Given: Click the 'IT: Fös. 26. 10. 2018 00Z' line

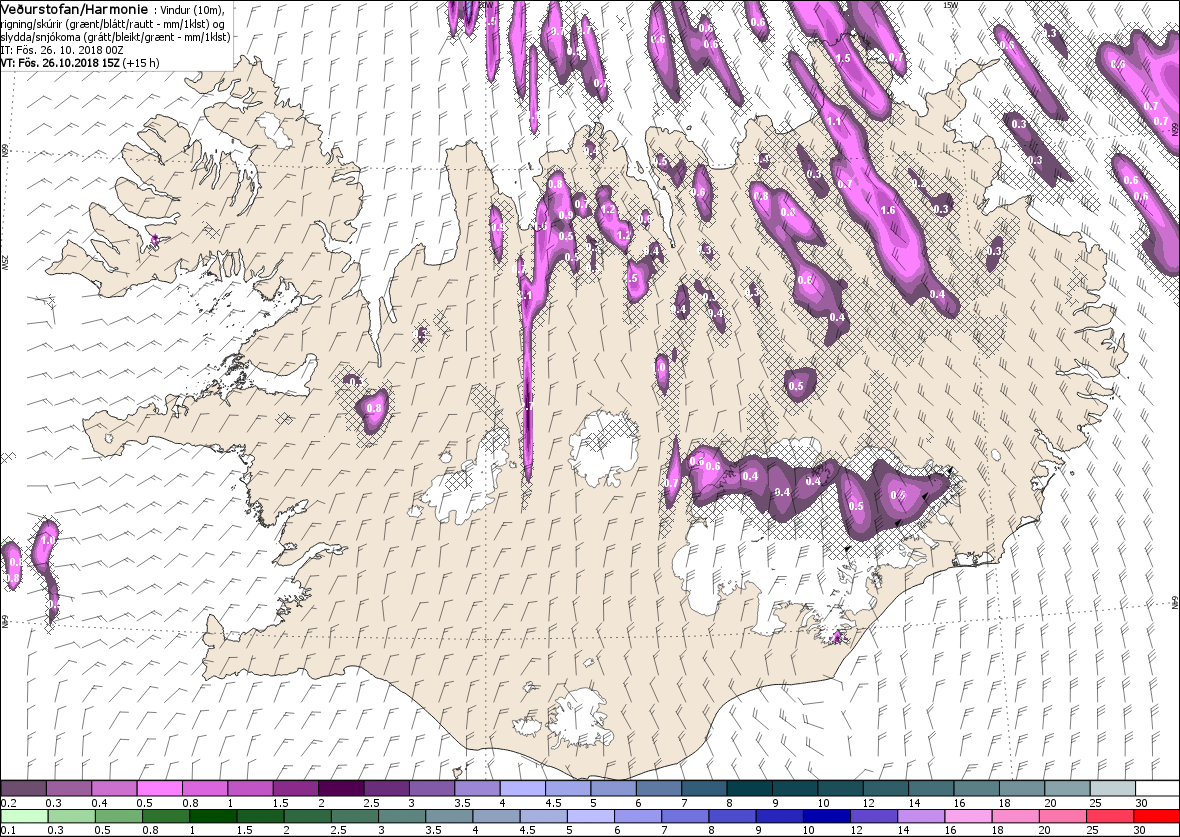Looking at the screenshot, I should pyautogui.click(x=62, y=50).
